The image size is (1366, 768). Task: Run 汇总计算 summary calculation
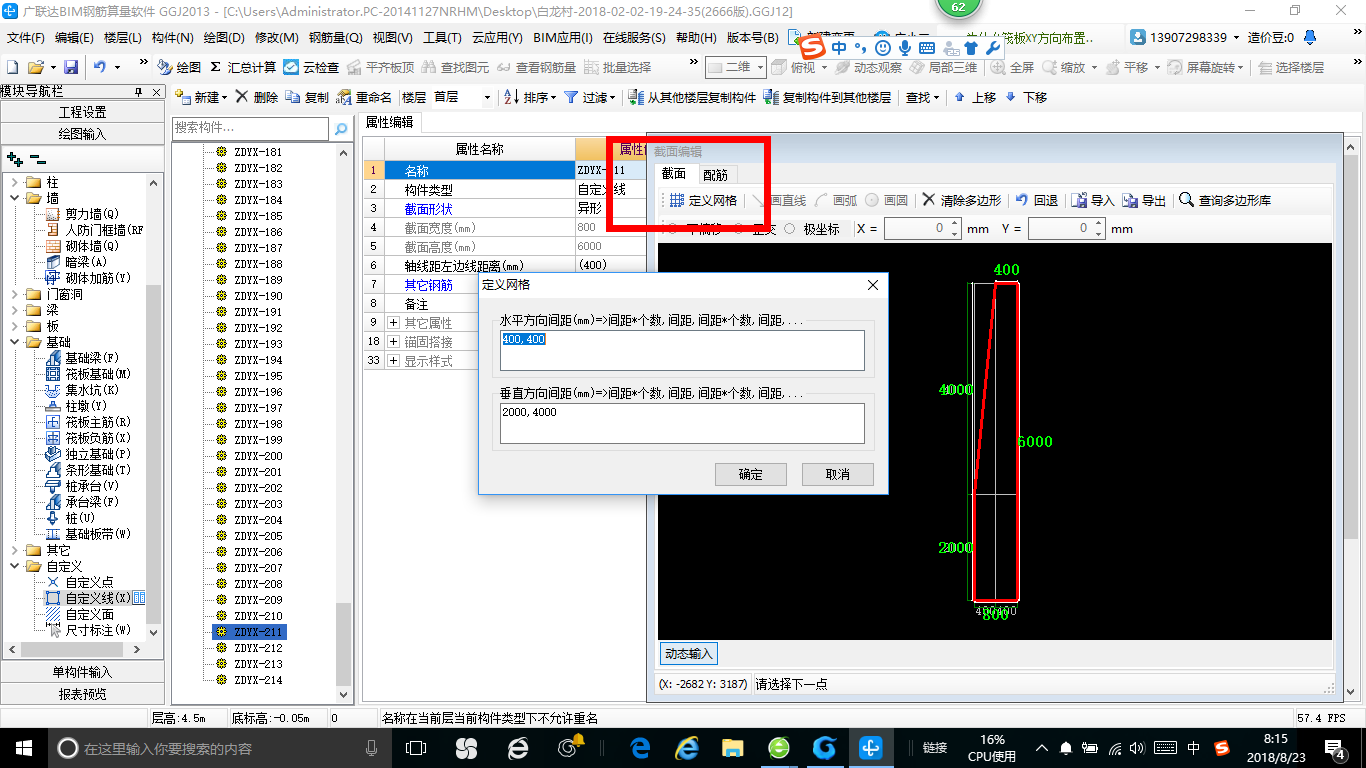pos(244,67)
